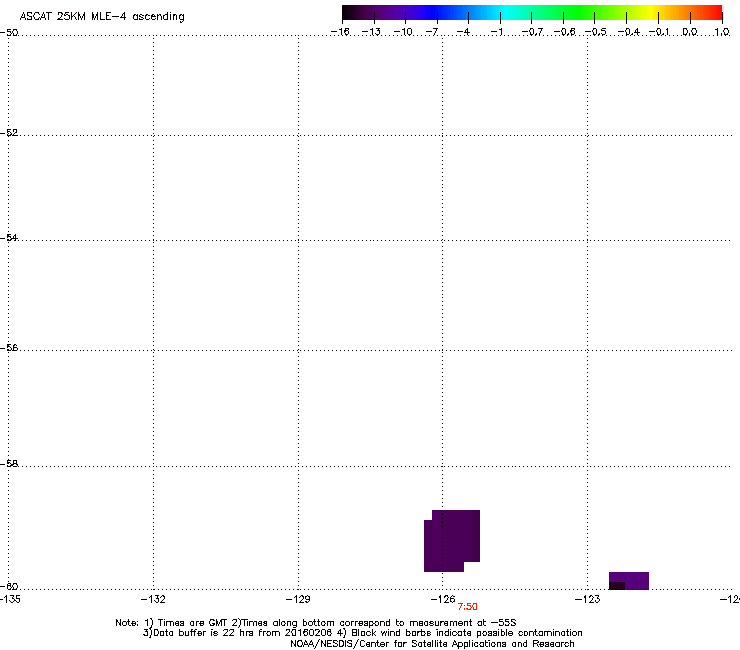Click the color bar label '-10'
This screenshot has height=650, width=740.
403,32
